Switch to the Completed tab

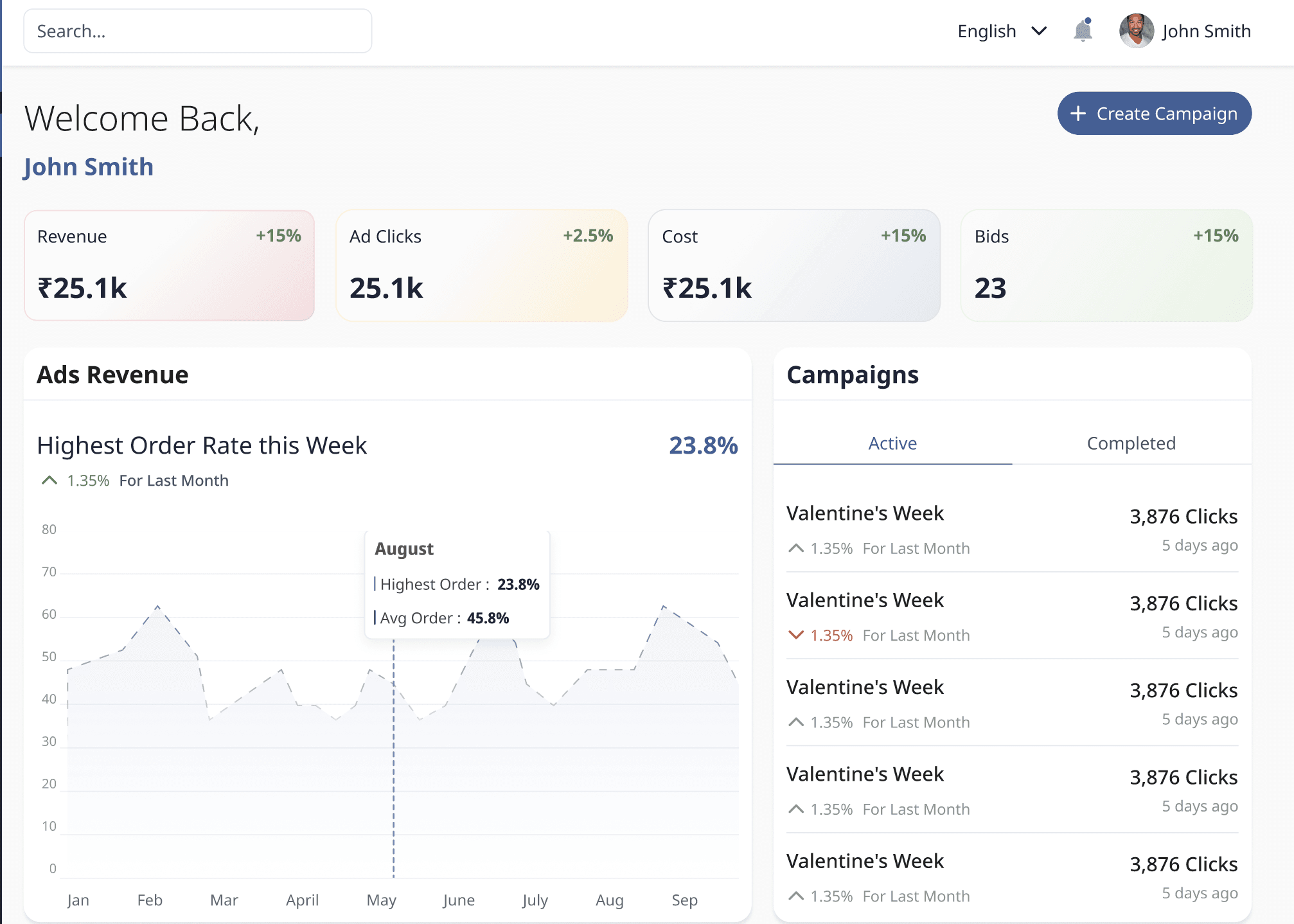pyautogui.click(x=1131, y=443)
